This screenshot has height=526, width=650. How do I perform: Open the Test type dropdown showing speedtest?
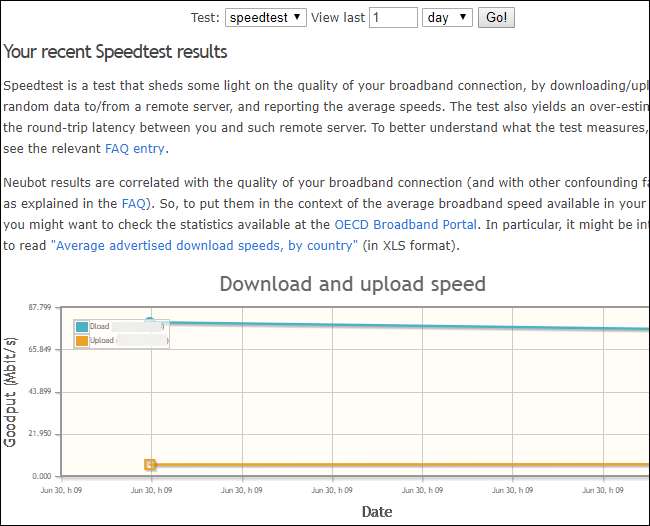point(266,17)
